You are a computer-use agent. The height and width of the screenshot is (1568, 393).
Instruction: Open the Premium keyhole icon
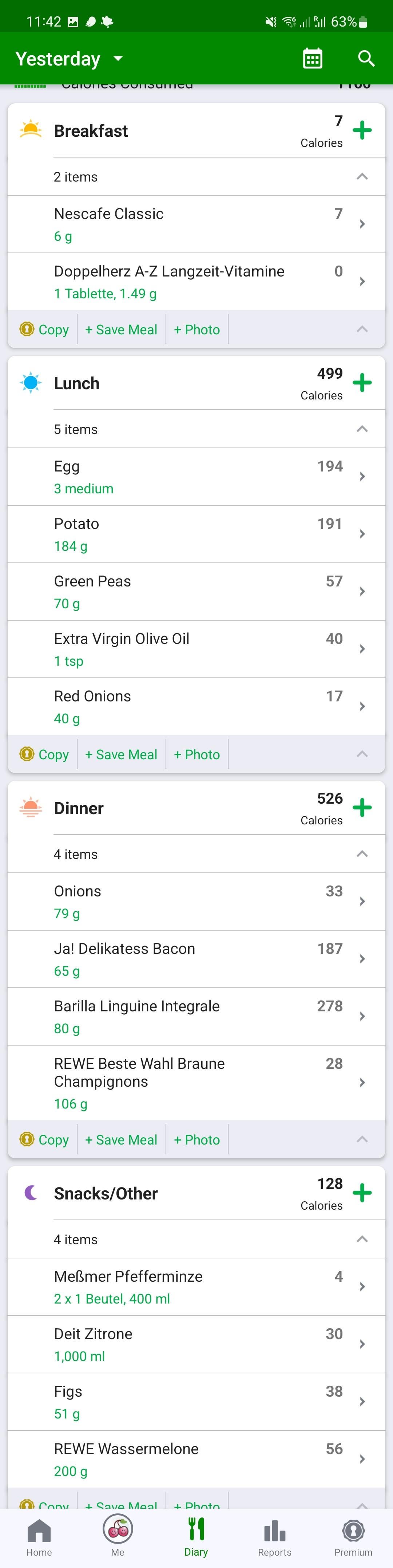click(353, 1530)
